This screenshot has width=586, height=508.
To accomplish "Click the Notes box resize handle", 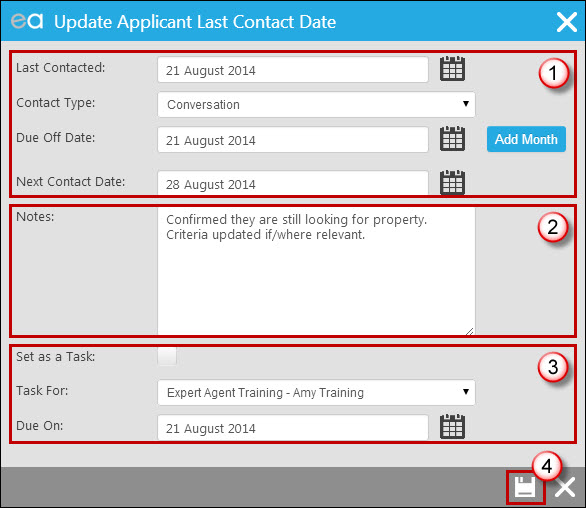I will tap(470, 331).
